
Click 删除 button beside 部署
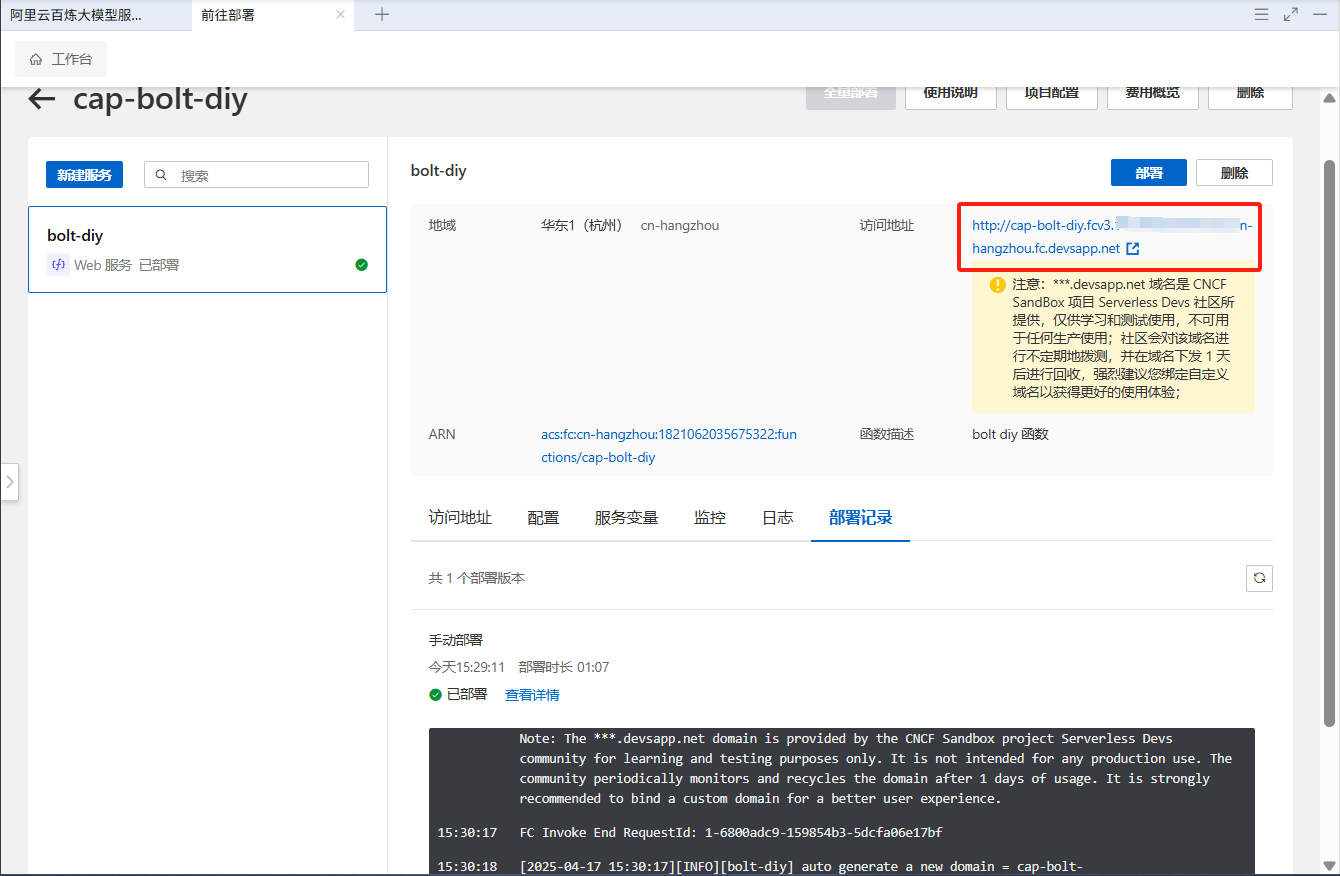(x=1234, y=172)
